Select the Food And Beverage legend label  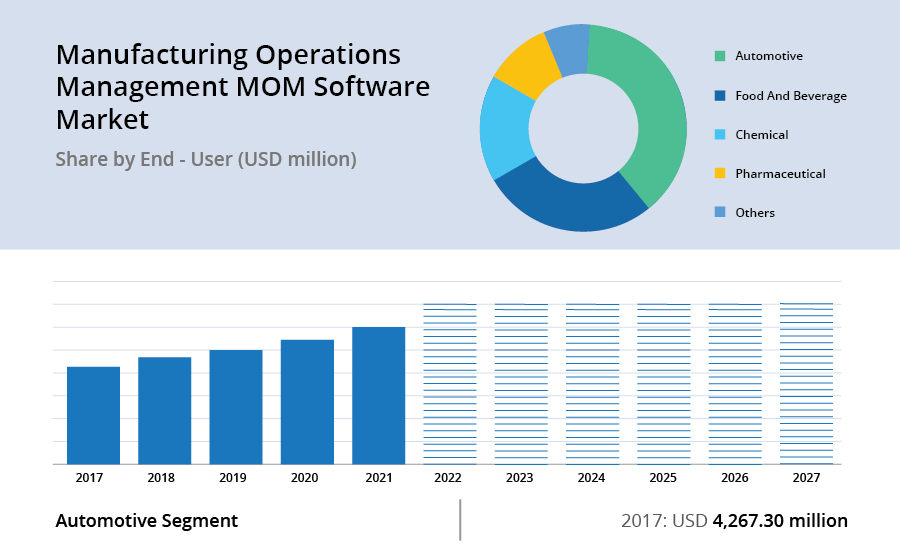[x=791, y=96]
